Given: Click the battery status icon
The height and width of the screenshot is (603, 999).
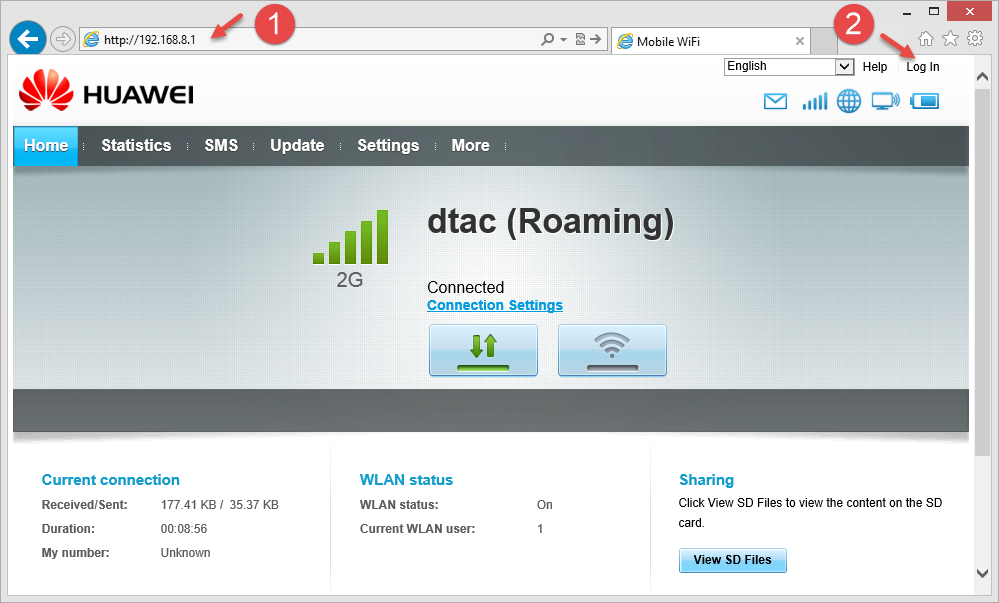Looking at the screenshot, I should (x=925, y=101).
